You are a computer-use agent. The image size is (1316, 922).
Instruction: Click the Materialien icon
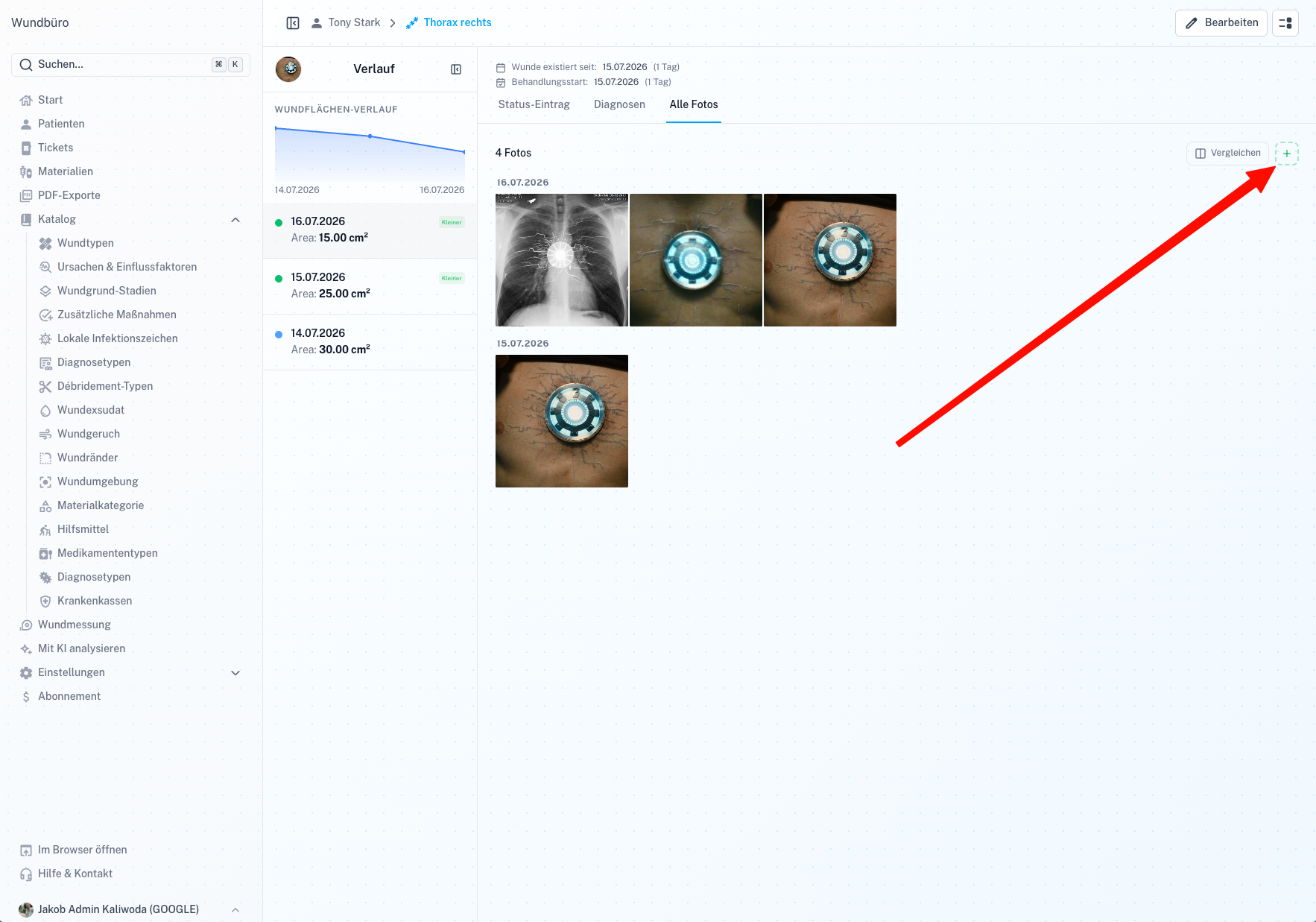[26, 171]
